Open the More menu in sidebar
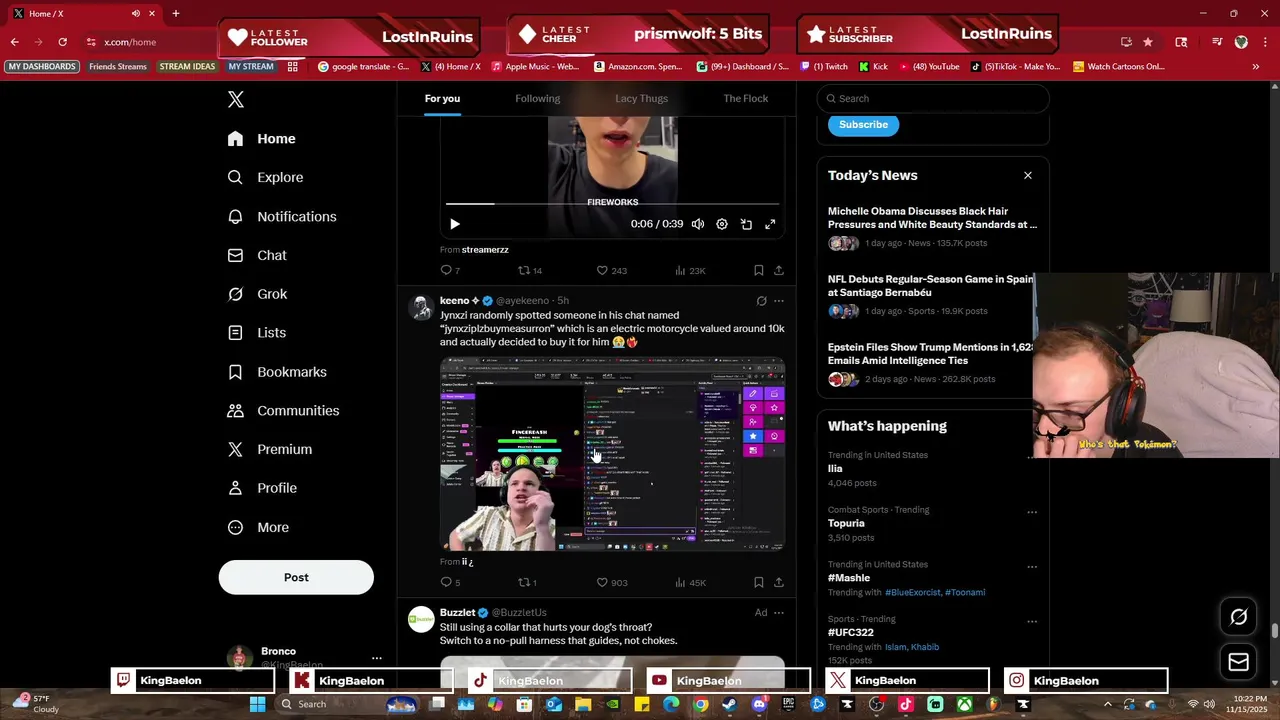This screenshot has height=720, width=1280. click(259, 527)
